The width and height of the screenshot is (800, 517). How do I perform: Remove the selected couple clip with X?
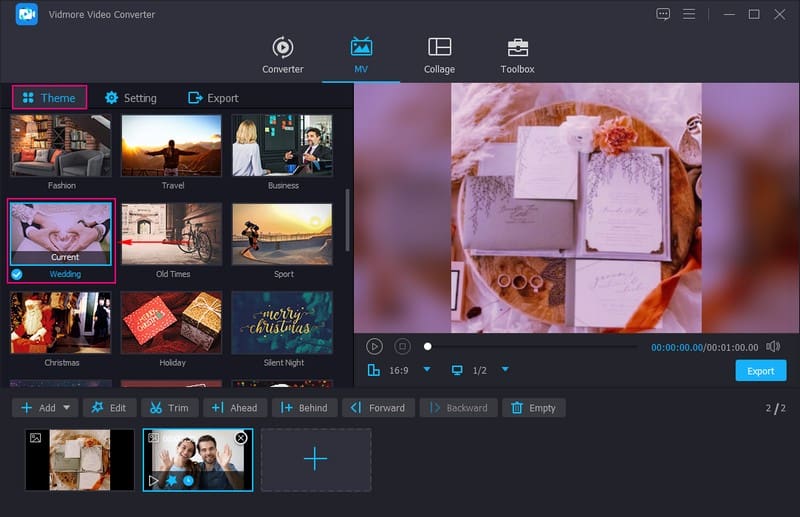click(241, 438)
